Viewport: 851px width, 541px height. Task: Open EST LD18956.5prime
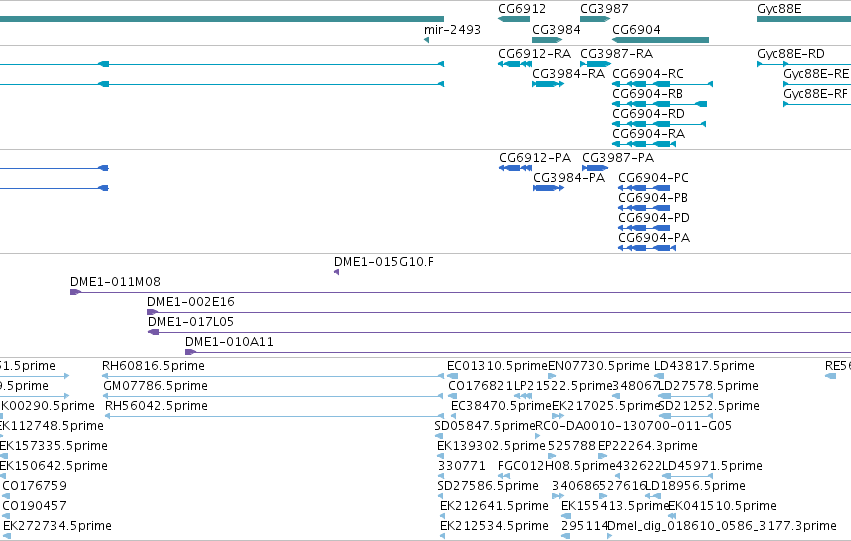click(x=695, y=487)
